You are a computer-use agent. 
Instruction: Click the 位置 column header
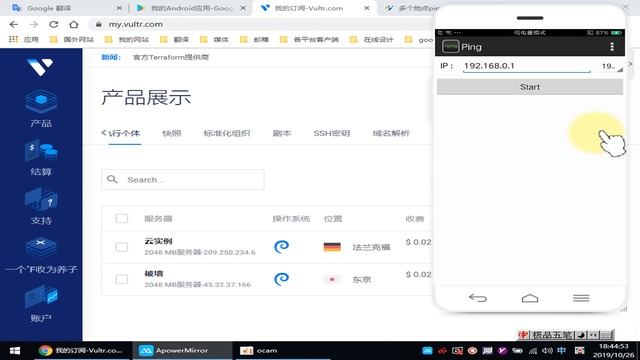click(x=333, y=219)
